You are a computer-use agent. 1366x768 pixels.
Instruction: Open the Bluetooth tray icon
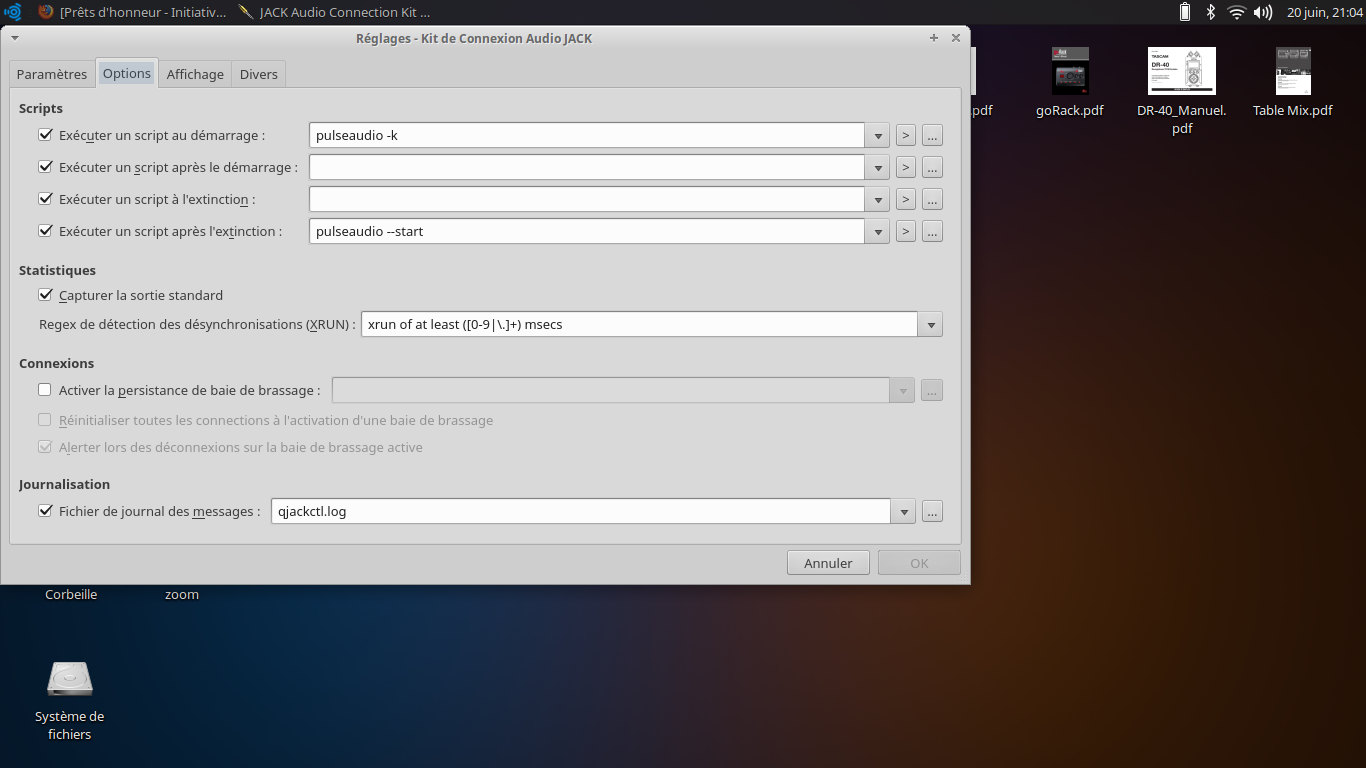[1210, 12]
